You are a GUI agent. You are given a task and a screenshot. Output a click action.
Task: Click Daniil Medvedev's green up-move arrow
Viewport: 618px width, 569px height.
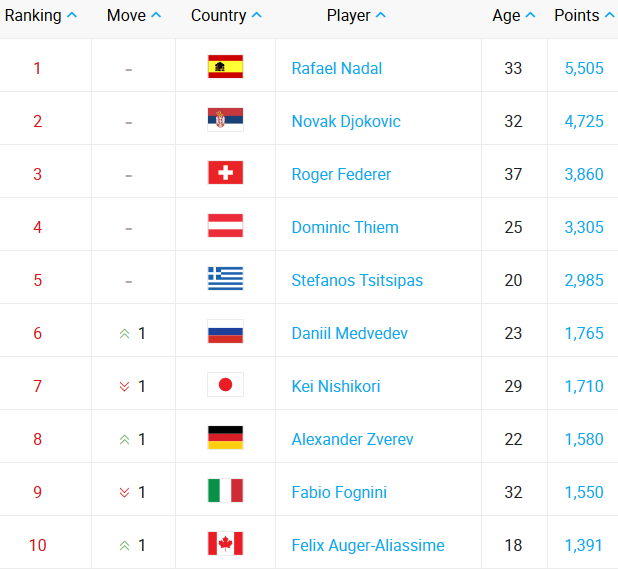point(125,334)
